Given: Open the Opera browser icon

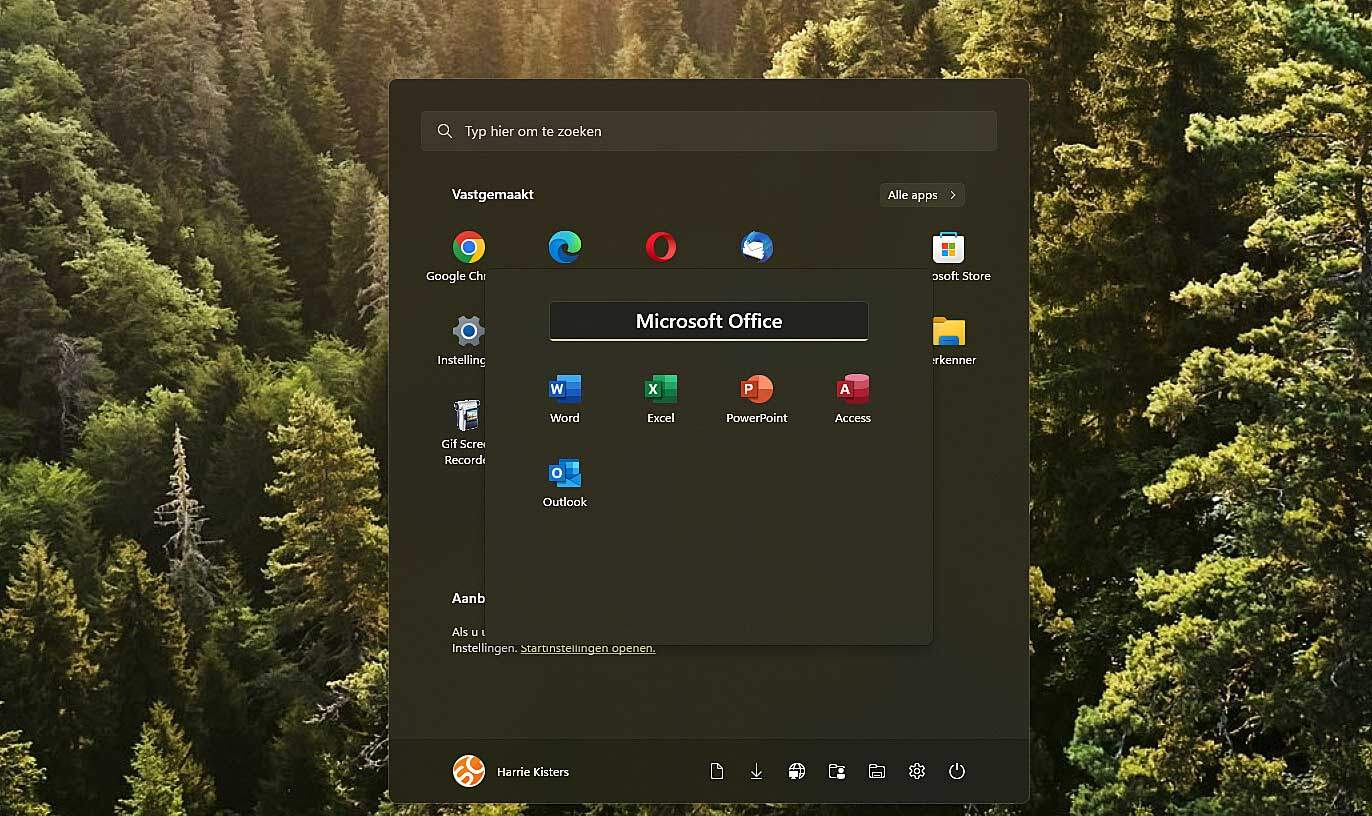Looking at the screenshot, I should (661, 247).
